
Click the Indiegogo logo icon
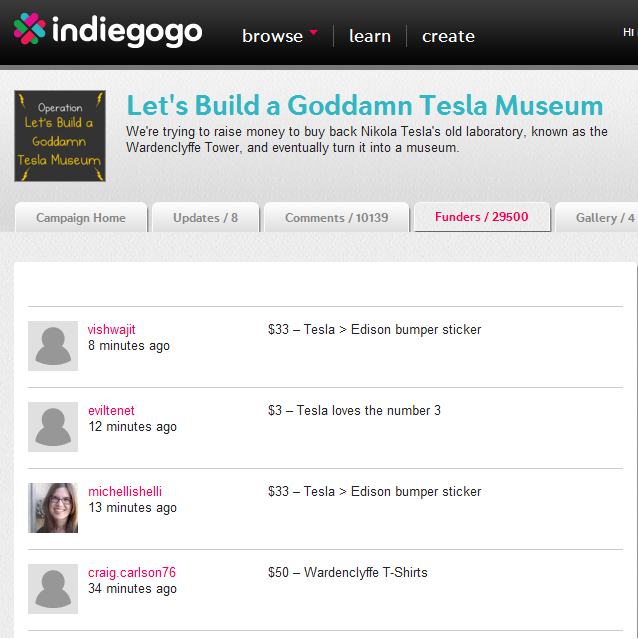[30, 30]
